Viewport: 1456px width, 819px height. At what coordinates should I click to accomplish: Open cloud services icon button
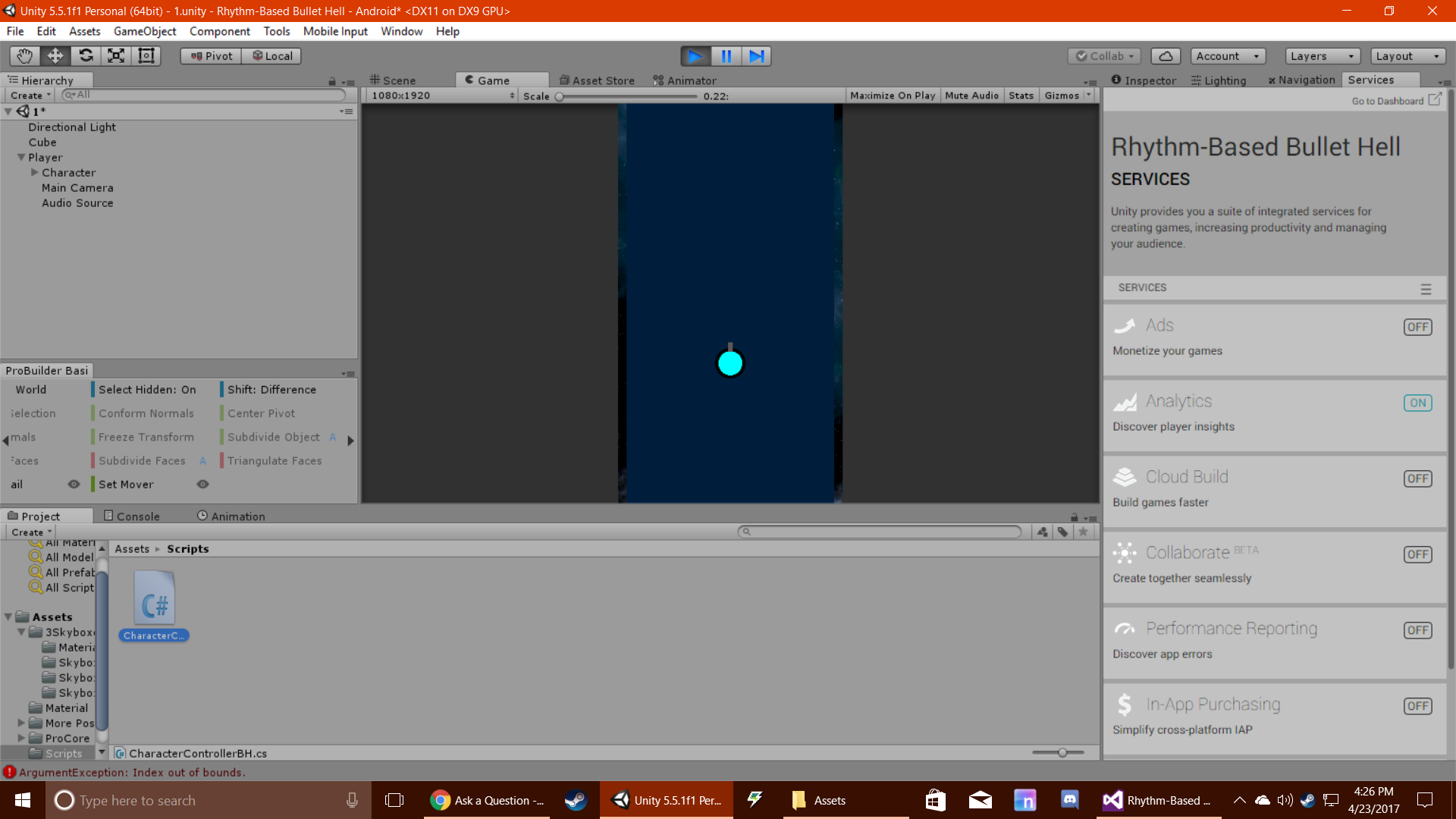coord(1166,56)
